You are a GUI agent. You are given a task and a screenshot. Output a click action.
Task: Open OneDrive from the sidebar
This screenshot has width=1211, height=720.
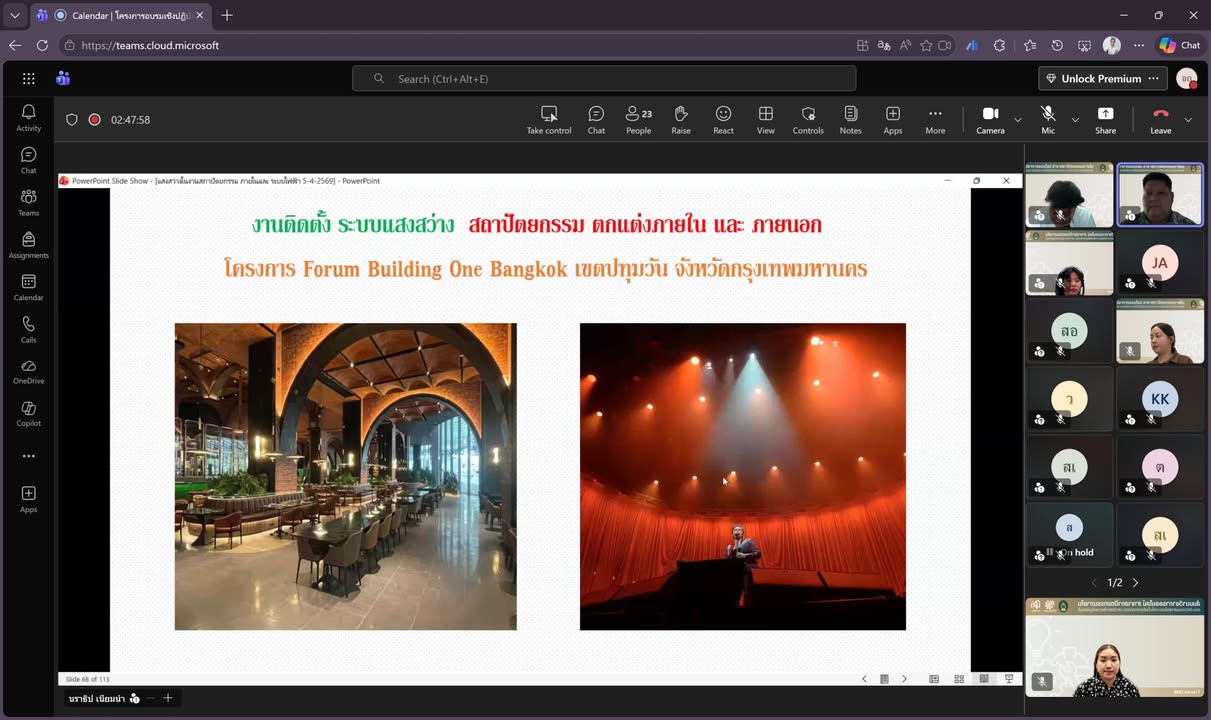click(x=29, y=371)
